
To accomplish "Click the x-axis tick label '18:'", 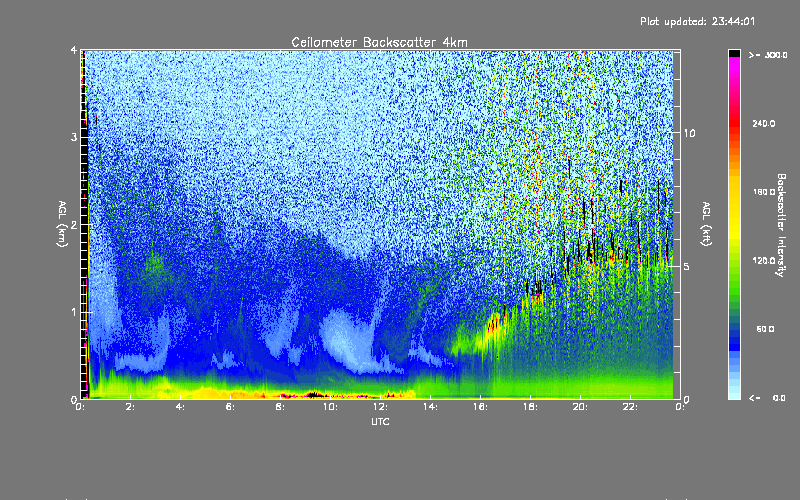I will 530,407.
